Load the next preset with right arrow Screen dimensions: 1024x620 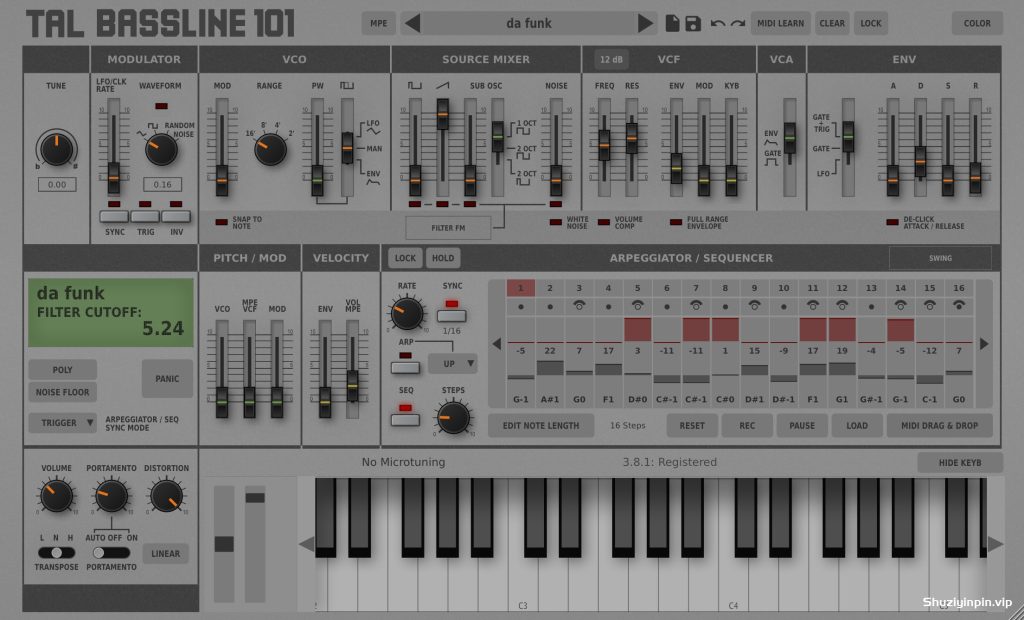pyautogui.click(x=645, y=24)
